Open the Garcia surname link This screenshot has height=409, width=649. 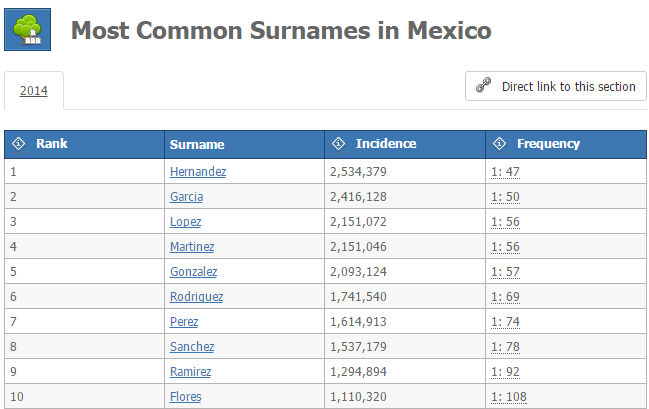tap(186, 197)
